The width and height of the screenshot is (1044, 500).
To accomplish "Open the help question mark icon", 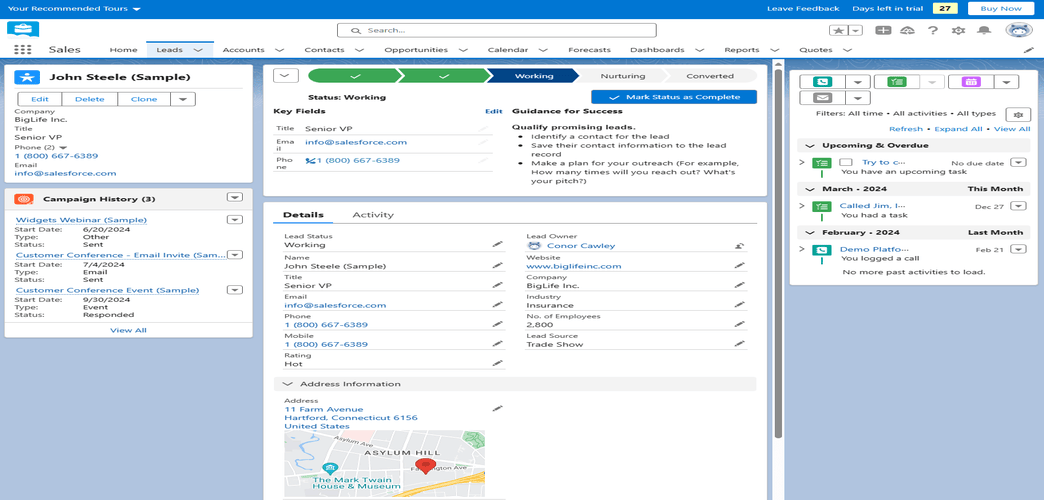I will click(x=933, y=30).
